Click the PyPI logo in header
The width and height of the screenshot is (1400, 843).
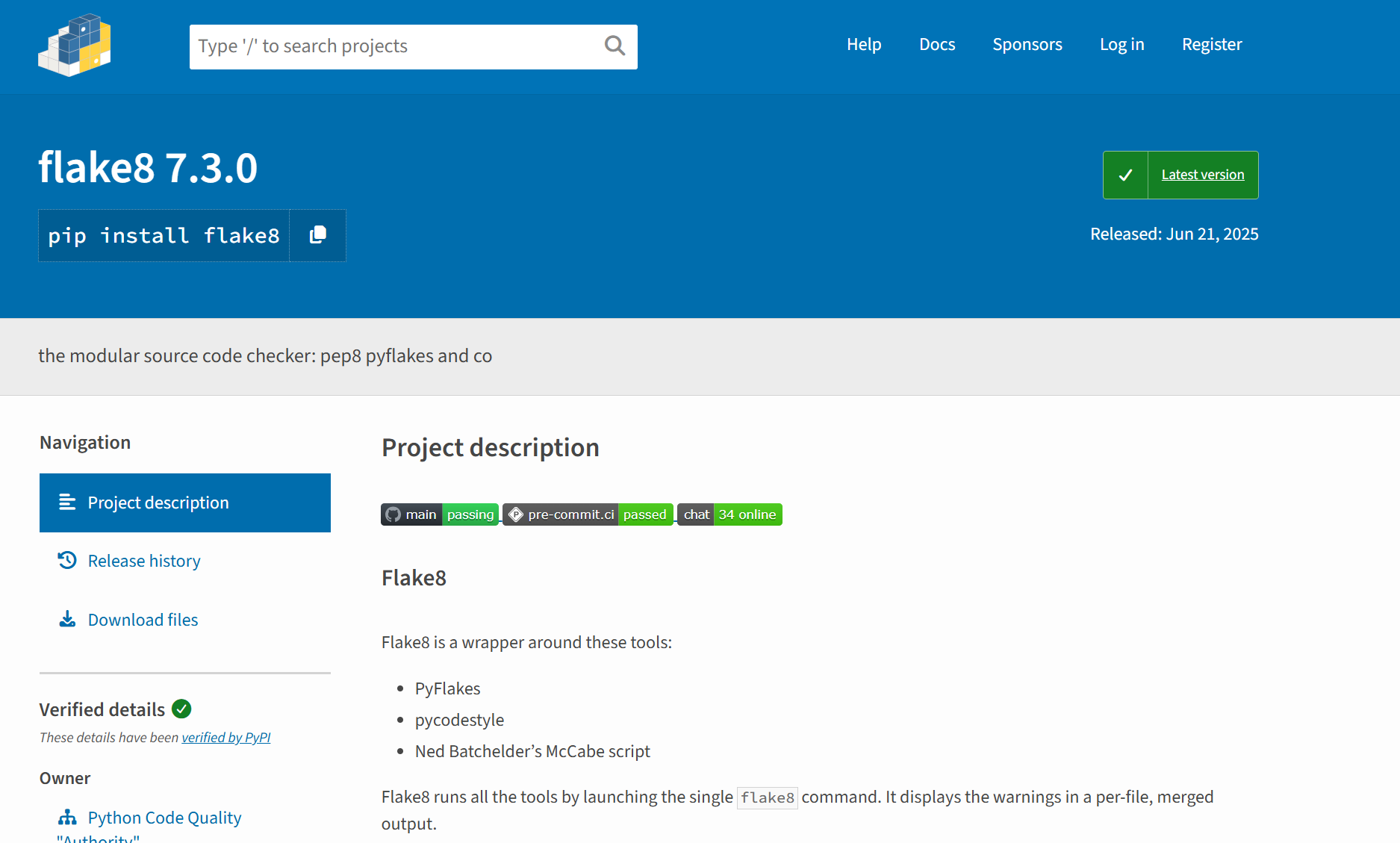click(x=75, y=46)
